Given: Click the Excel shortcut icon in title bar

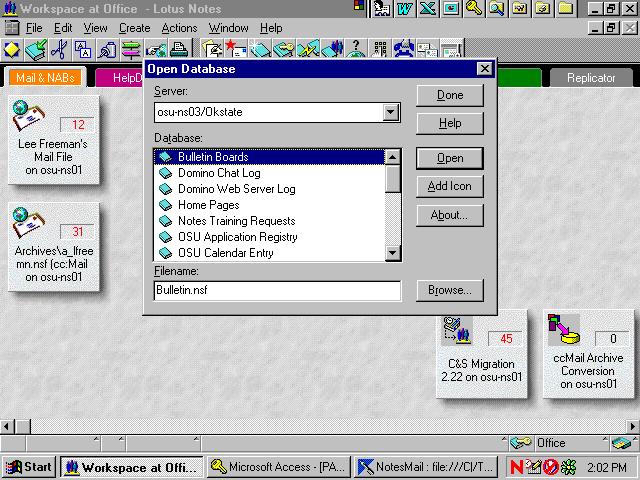Looking at the screenshot, I should point(428,9).
